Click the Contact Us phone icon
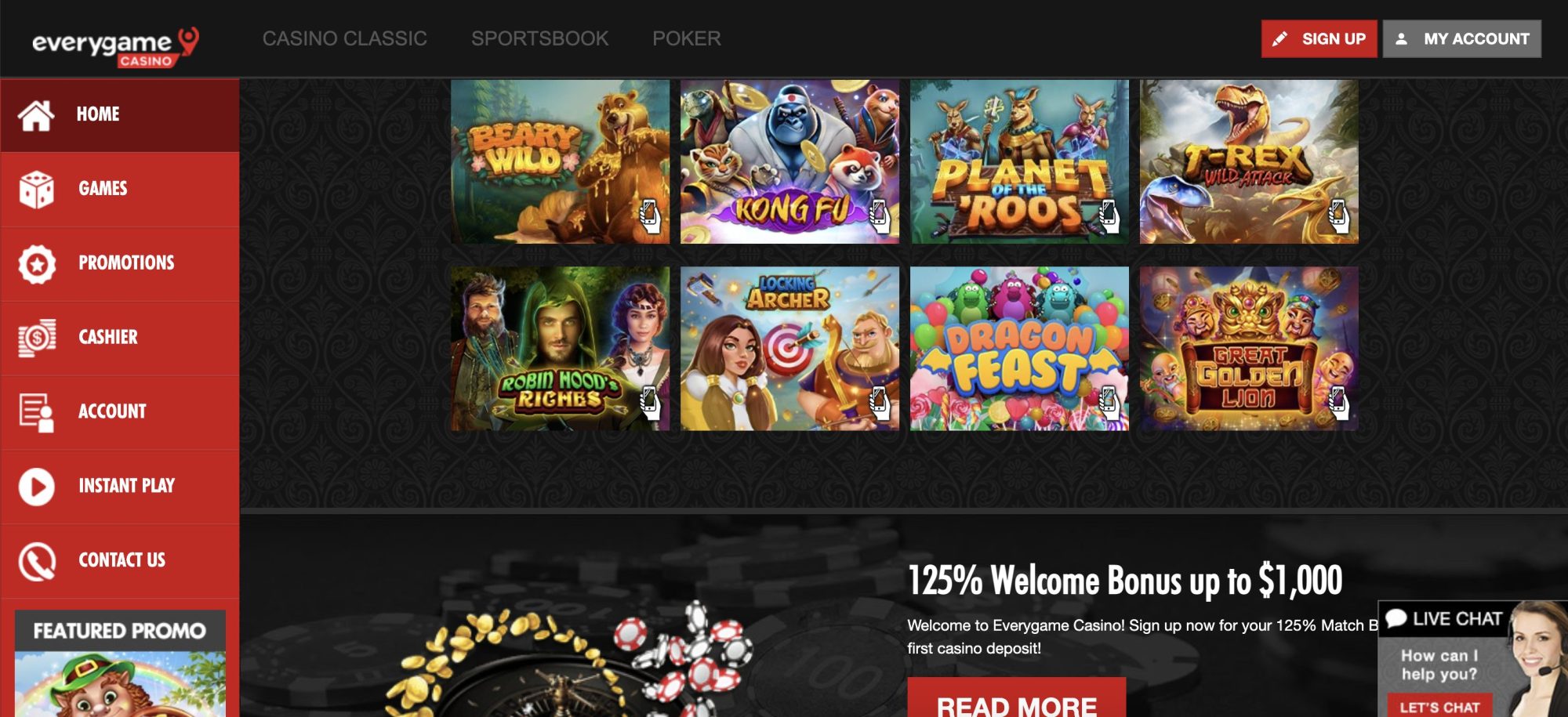The height and width of the screenshot is (717, 1568). tap(37, 561)
